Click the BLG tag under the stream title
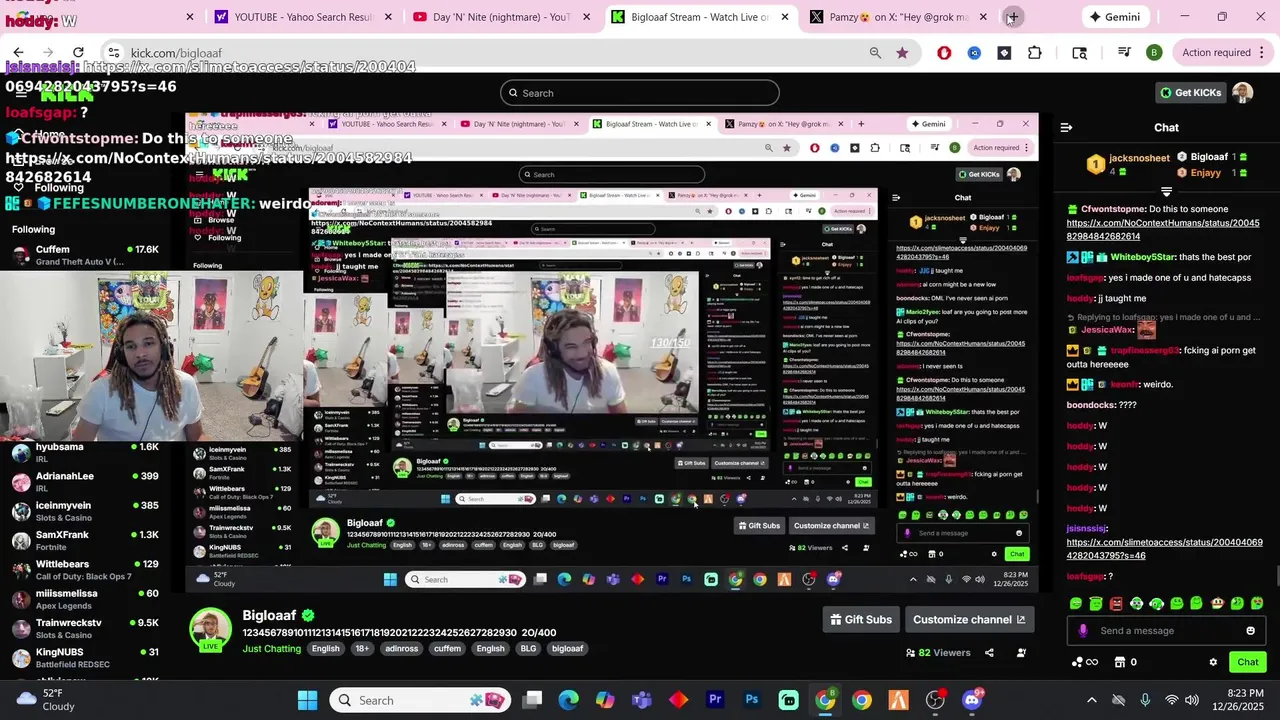Viewport: 1280px width, 720px height. pyautogui.click(x=528, y=648)
